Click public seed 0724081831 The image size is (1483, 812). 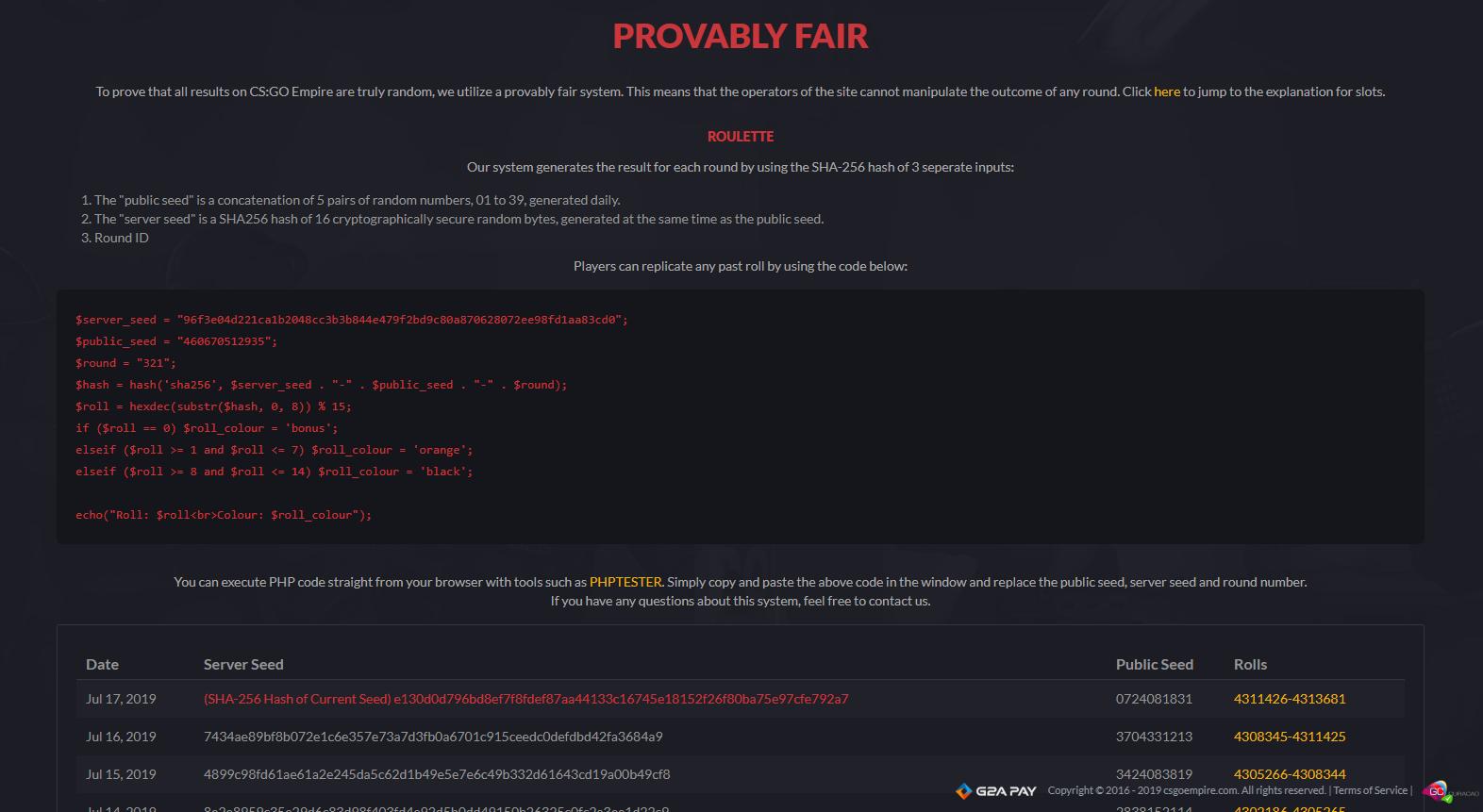tap(1154, 699)
